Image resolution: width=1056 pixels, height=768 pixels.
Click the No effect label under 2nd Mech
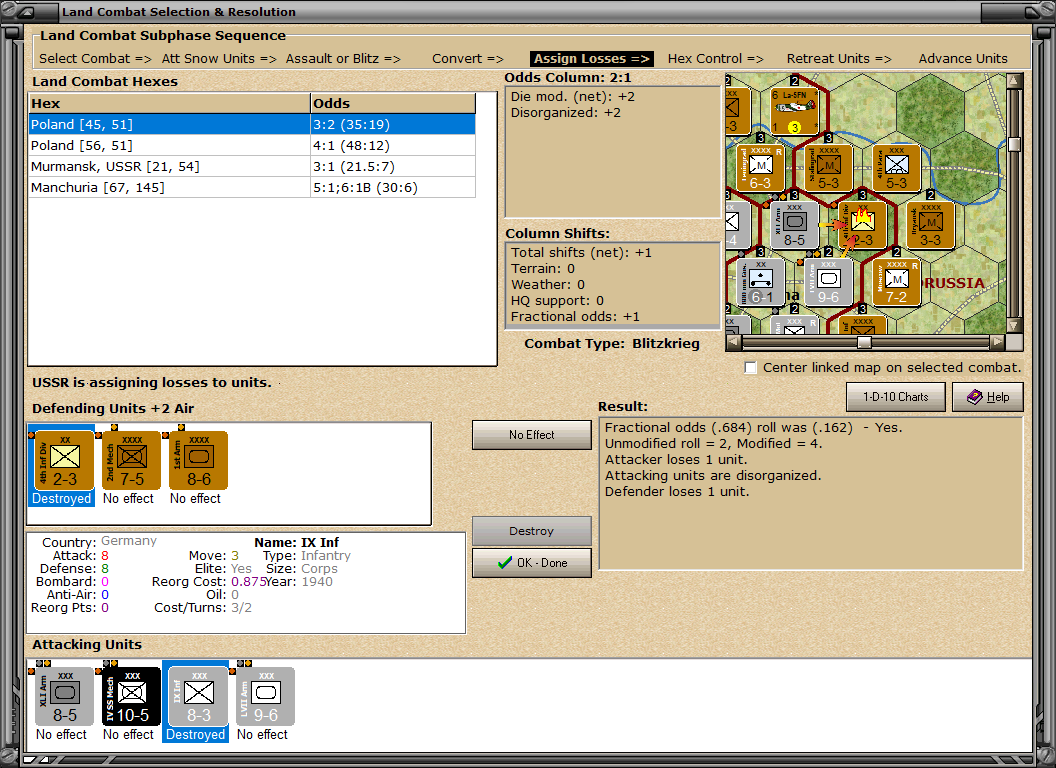[128, 499]
